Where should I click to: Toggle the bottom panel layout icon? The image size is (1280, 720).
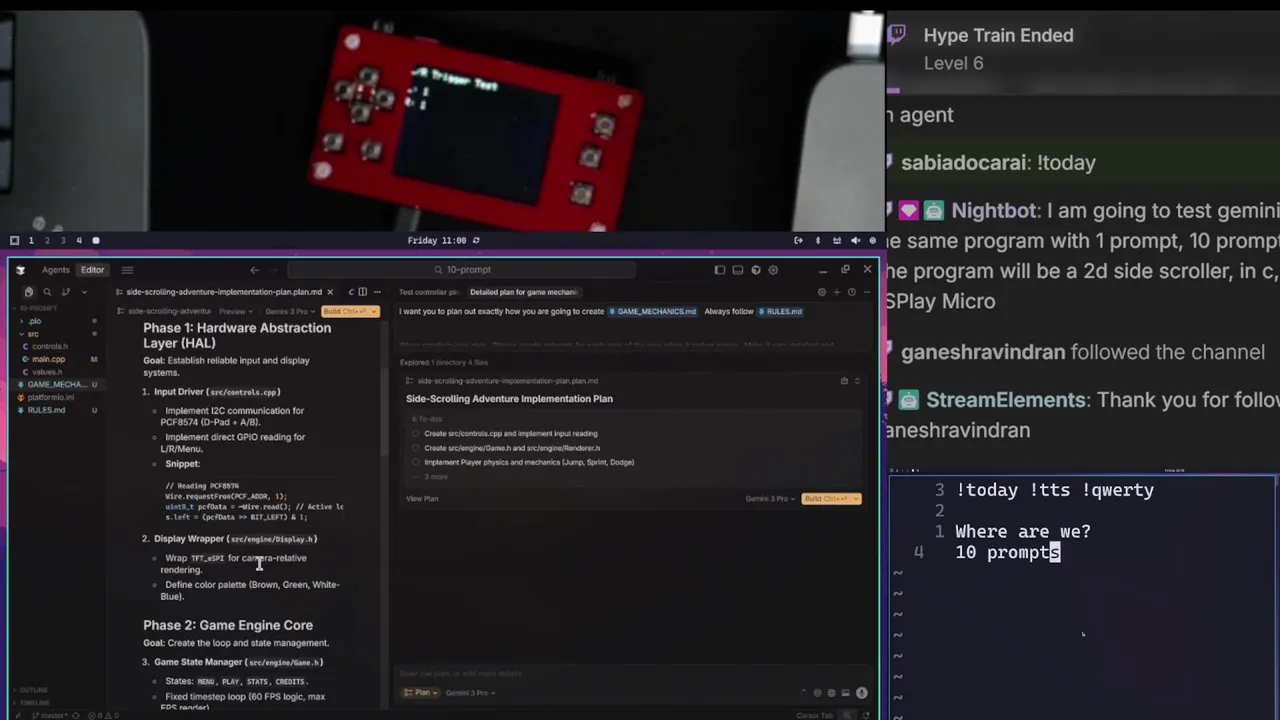tap(738, 270)
